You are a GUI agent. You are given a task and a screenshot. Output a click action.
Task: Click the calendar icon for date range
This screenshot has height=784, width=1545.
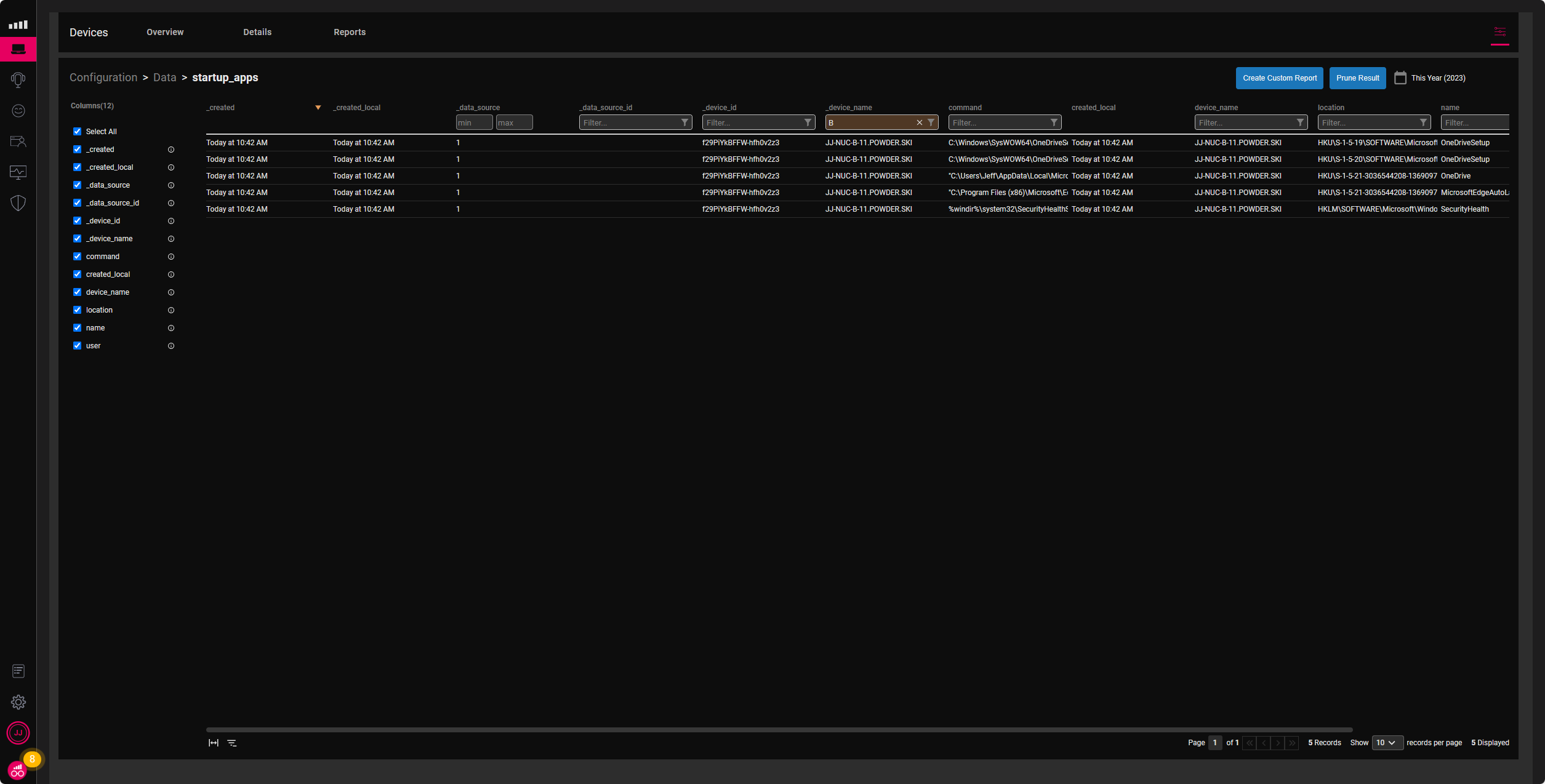click(1400, 78)
